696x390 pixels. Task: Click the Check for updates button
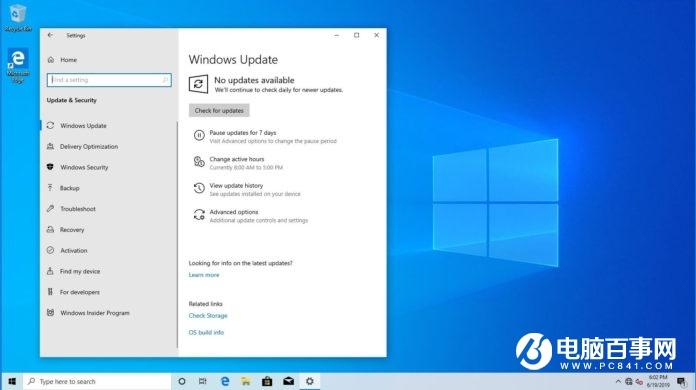(219, 110)
